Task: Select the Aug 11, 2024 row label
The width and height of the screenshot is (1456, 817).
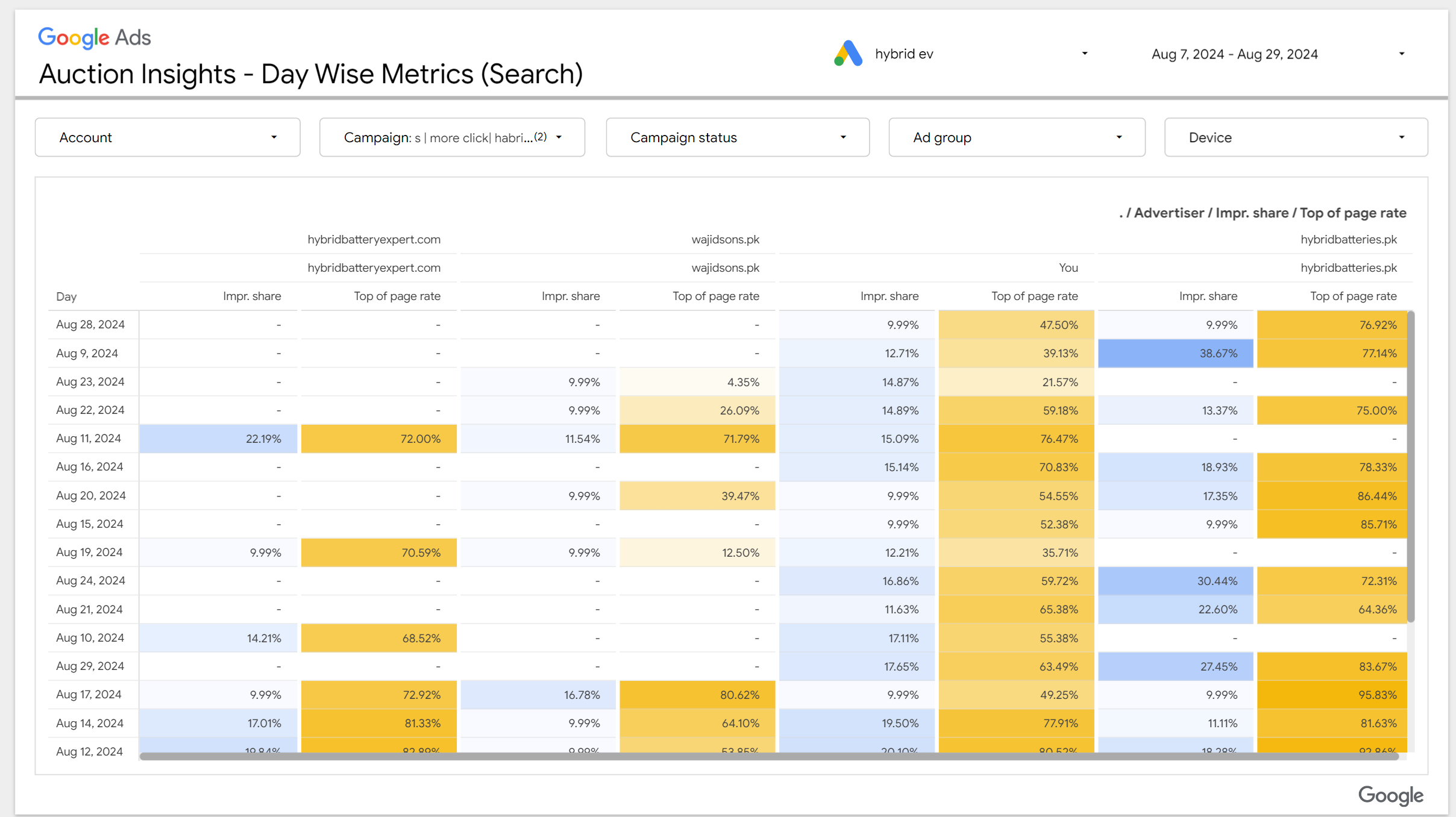Action: 89,439
